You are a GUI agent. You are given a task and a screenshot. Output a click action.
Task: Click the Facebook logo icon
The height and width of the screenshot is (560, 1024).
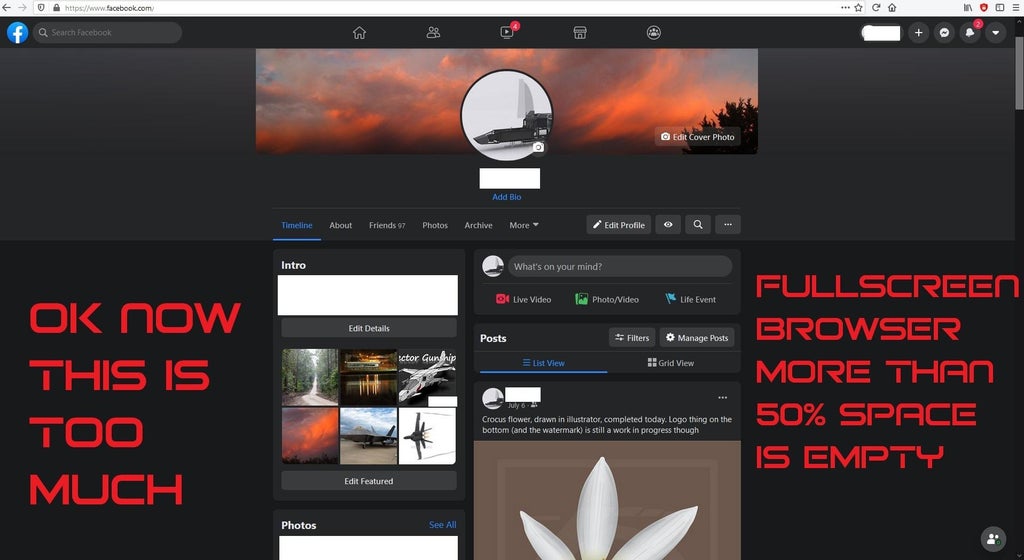(18, 33)
